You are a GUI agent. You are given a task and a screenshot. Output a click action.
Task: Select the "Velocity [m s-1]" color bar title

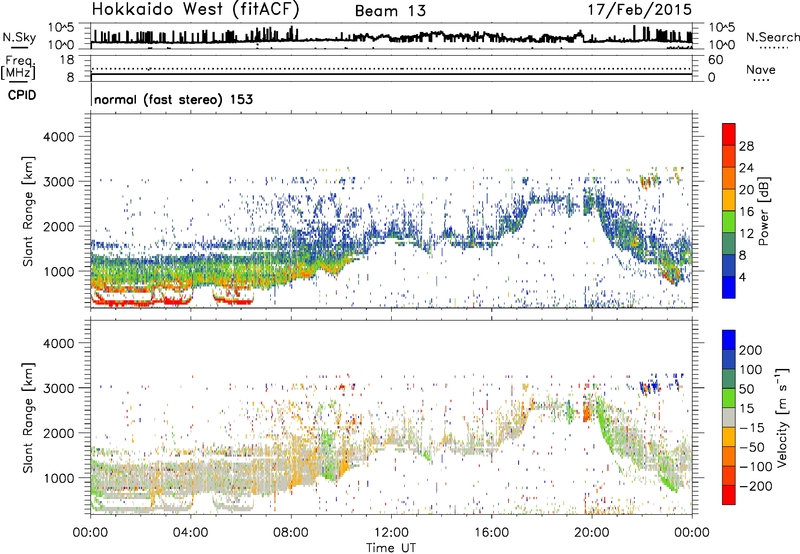782,417
